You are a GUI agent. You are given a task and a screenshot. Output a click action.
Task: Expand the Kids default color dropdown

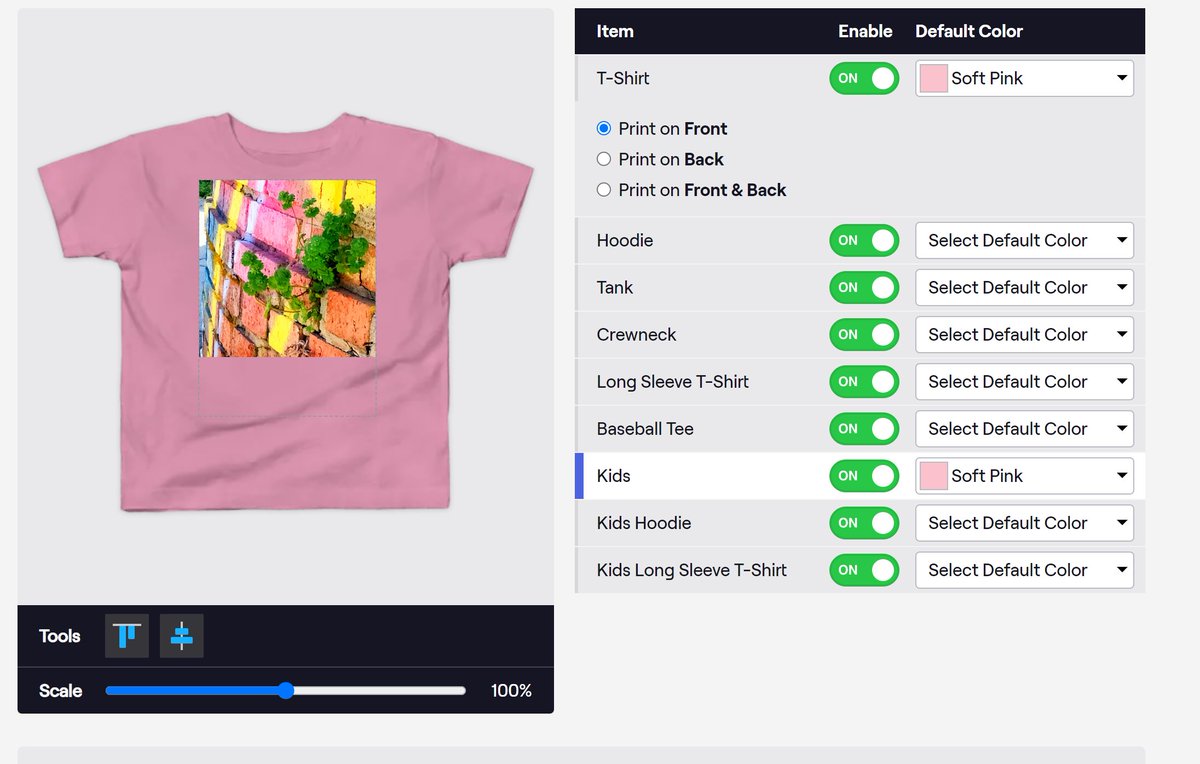tap(1023, 475)
